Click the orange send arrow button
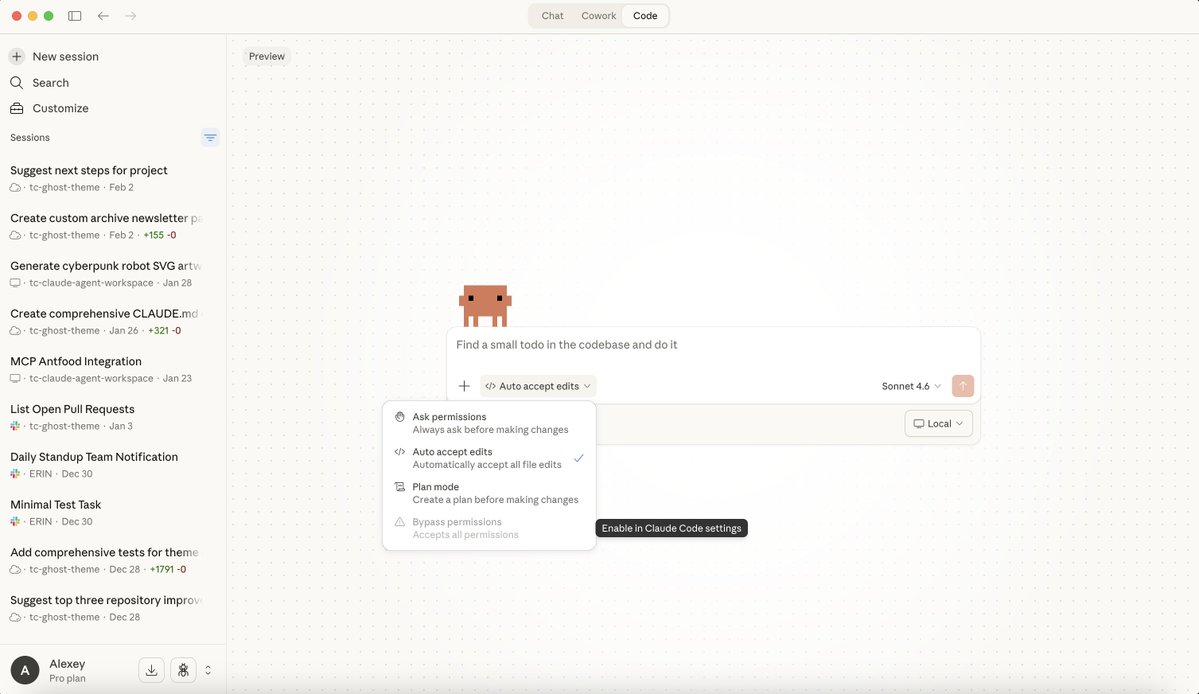The image size is (1199, 694). (961, 385)
